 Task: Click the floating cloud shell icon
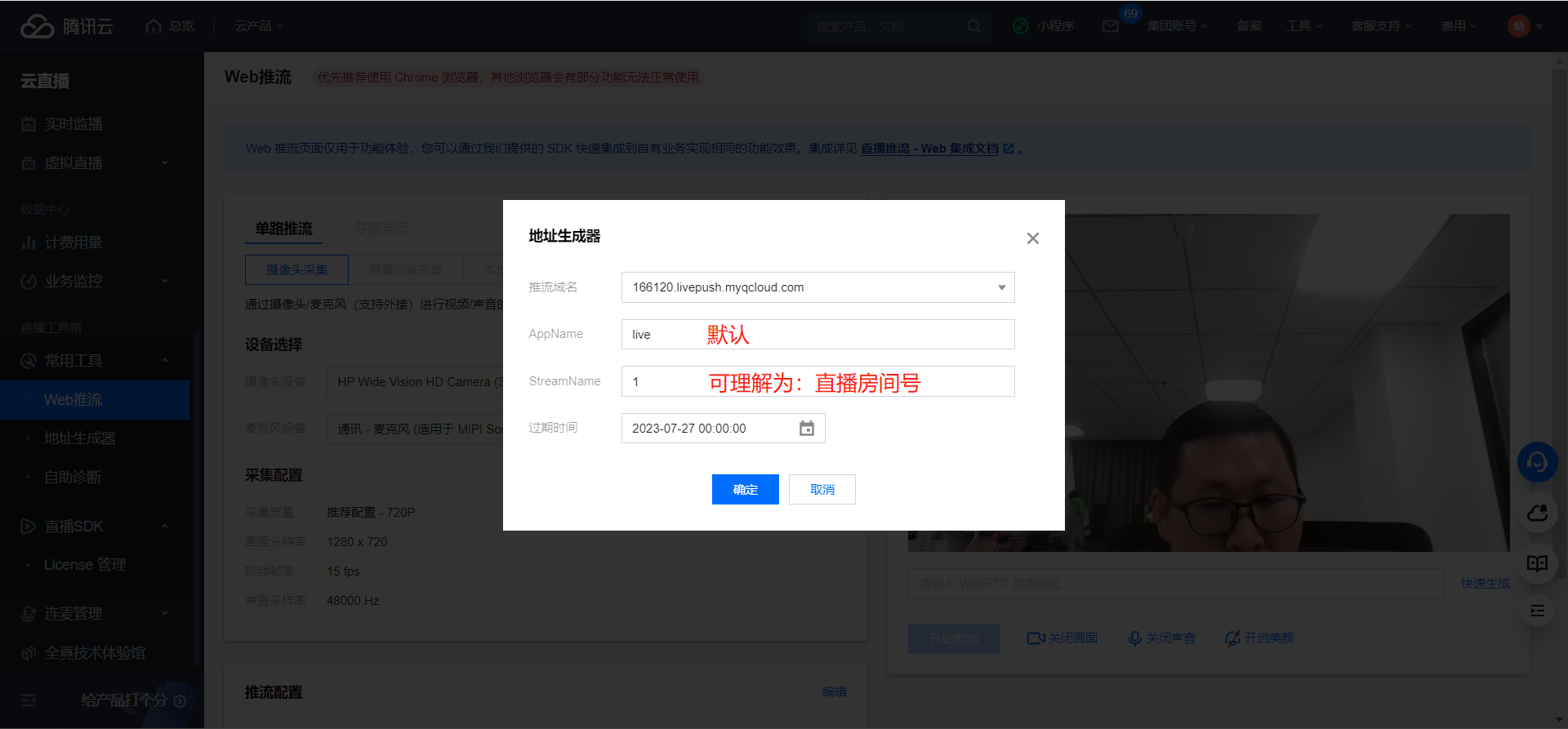coord(1538,513)
